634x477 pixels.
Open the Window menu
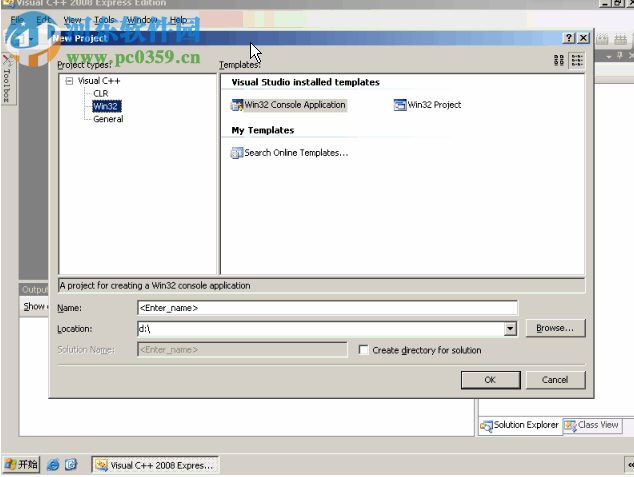click(x=142, y=20)
